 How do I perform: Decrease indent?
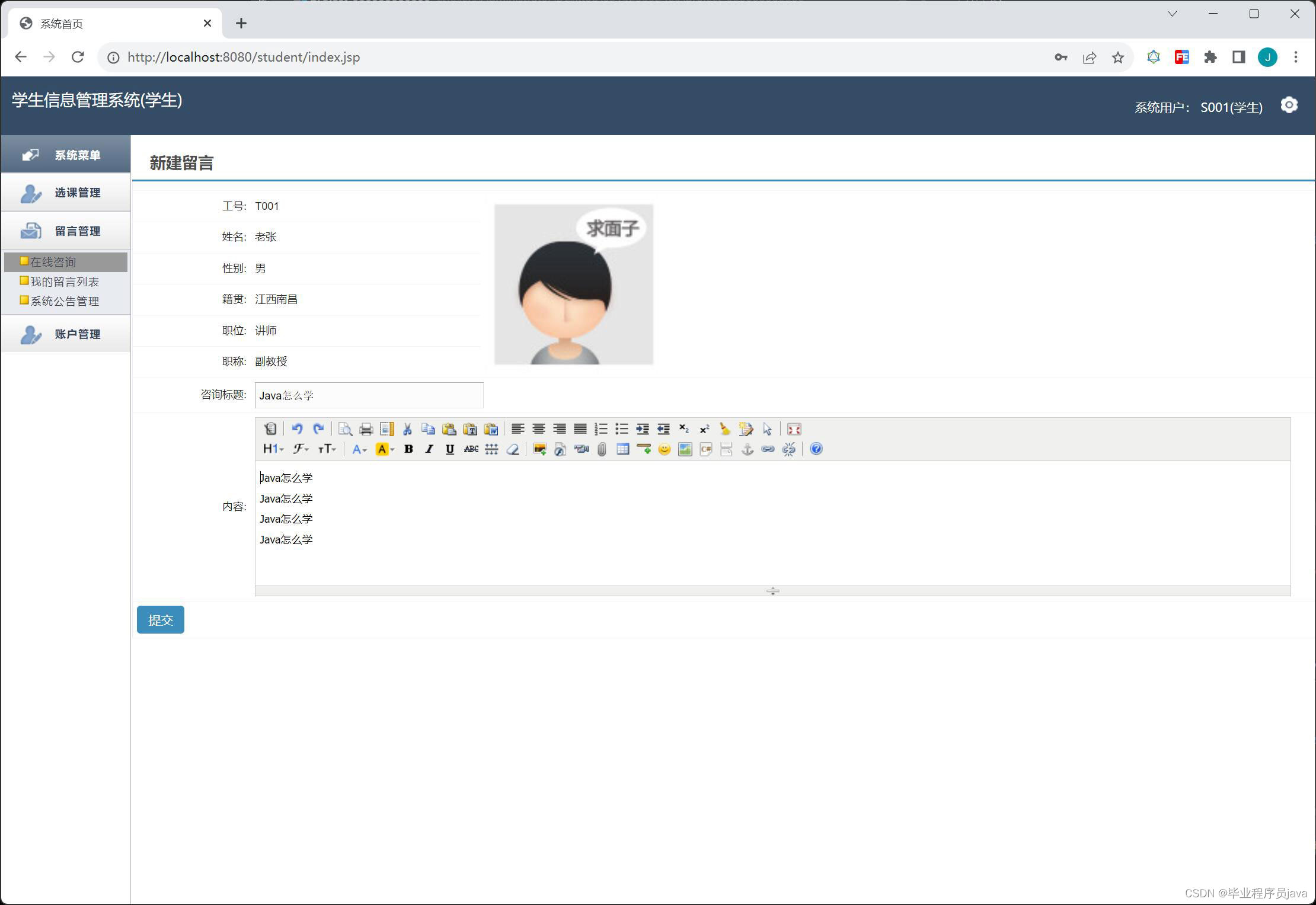(x=663, y=428)
